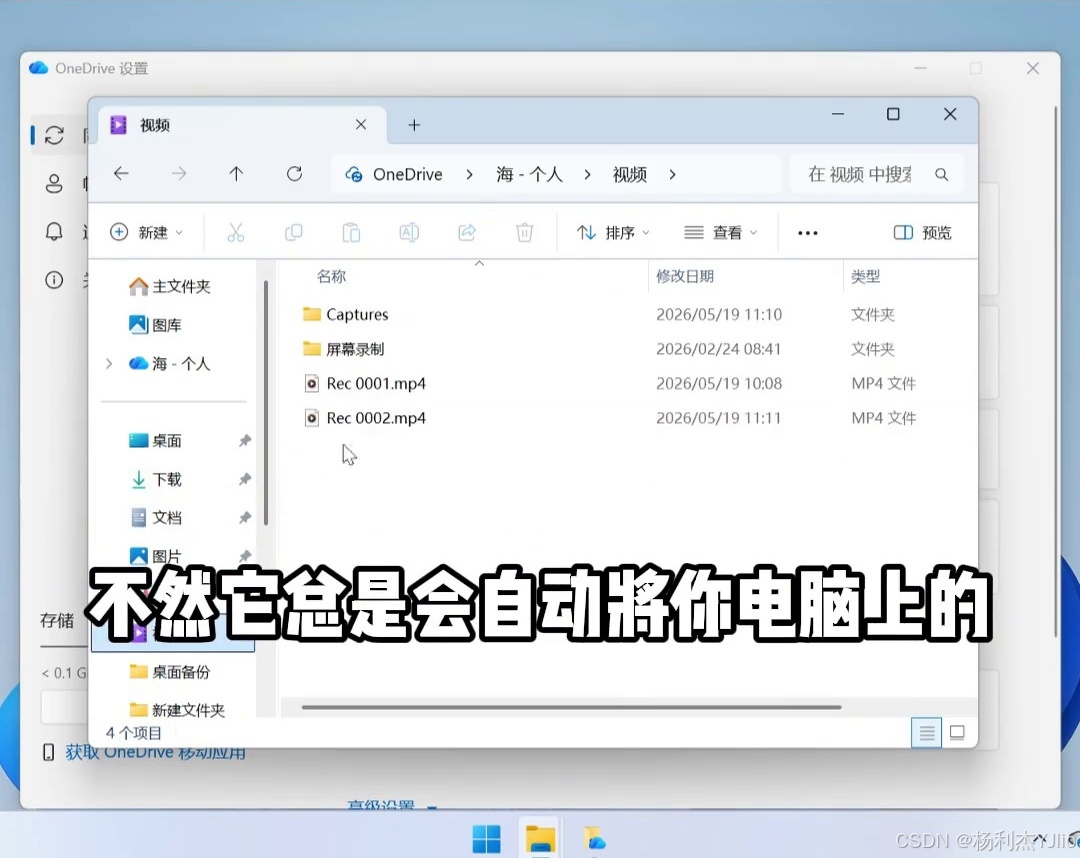
Task: Open 主文件夹 in navigation pane
Action: click(169, 286)
